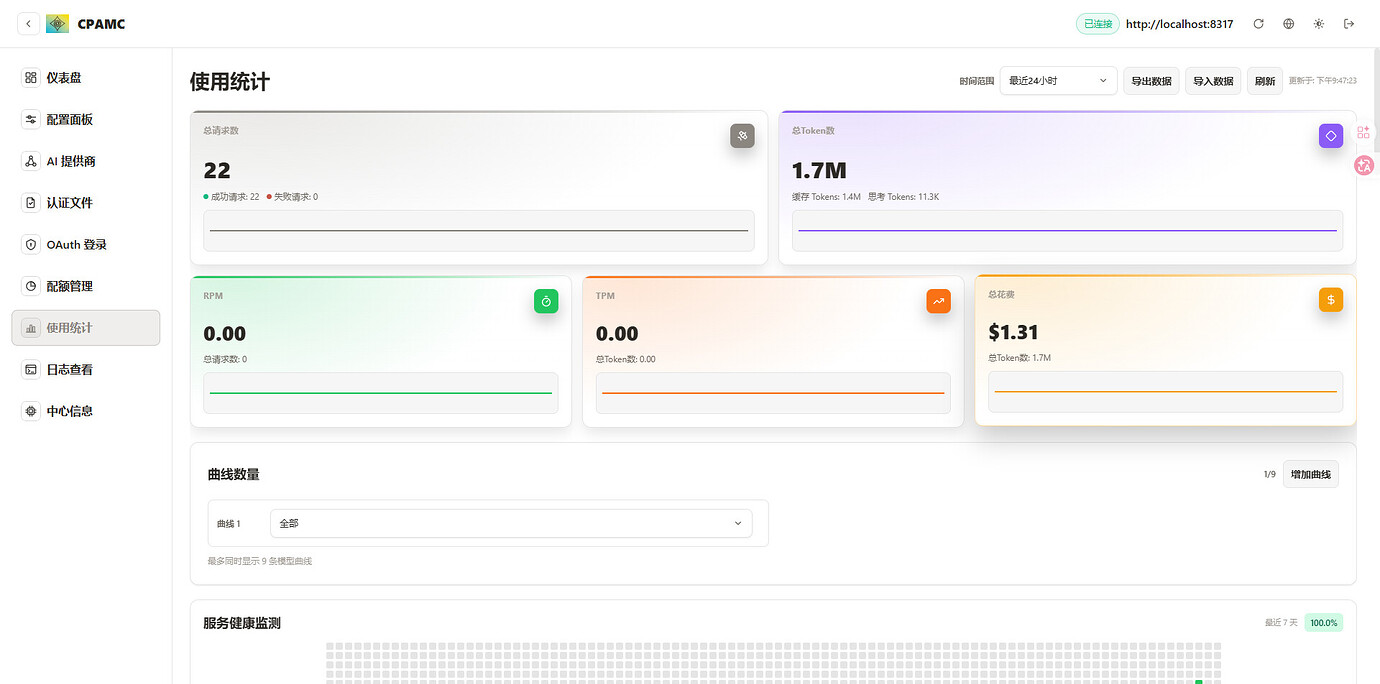Screen dimensions: 1380x684
Task: Go to 日志查看 in the sidebar
Action: tap(86, 370)
